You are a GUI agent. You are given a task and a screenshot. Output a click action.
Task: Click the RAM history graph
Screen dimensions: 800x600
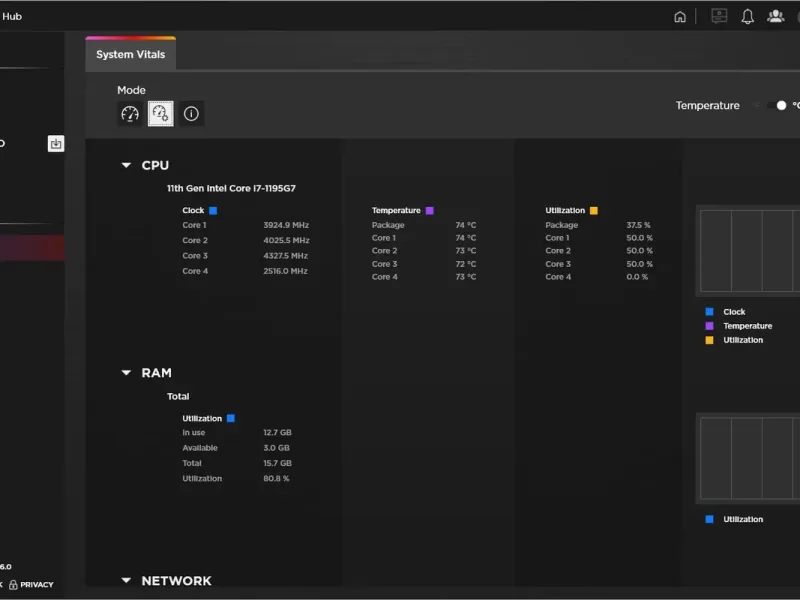coord(749,458)
